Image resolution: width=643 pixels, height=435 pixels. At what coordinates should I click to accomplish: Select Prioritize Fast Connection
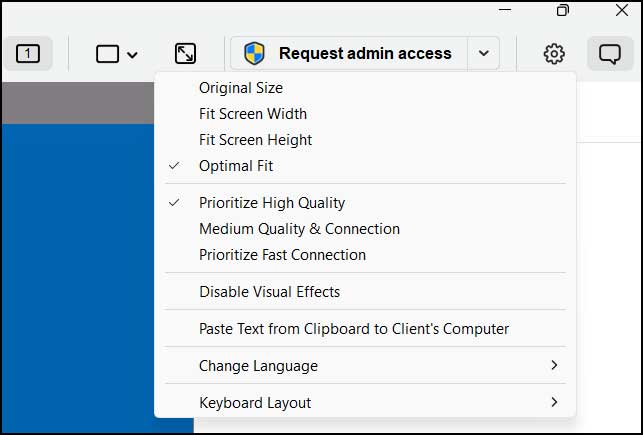tap(282, 255)
